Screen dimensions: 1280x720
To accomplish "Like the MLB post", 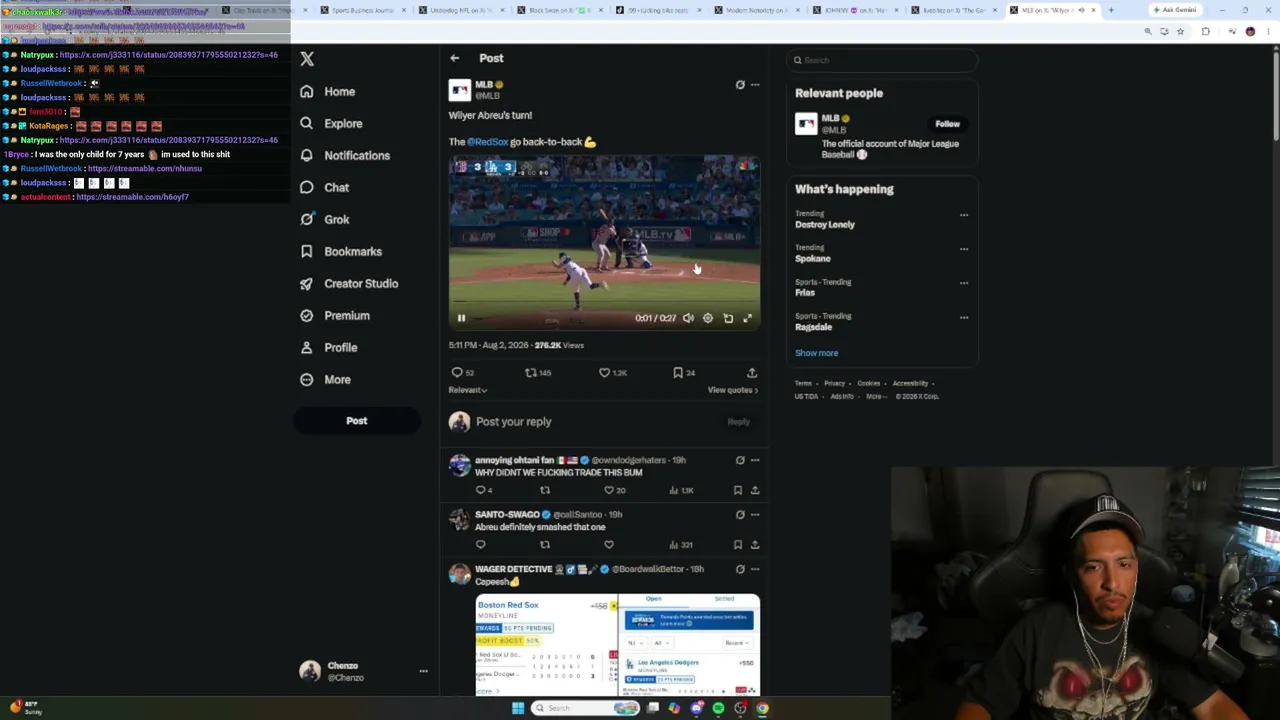I will click(604, 372).
